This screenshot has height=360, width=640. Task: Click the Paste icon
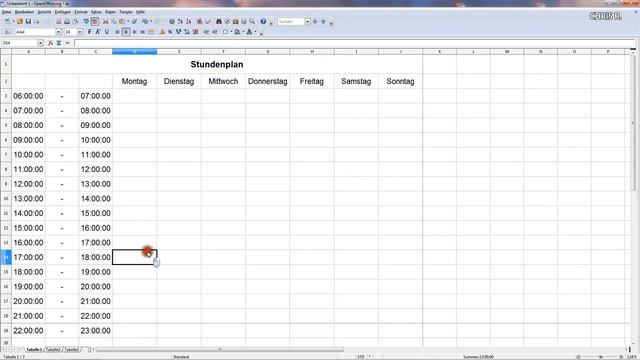[x=122, y=21]
